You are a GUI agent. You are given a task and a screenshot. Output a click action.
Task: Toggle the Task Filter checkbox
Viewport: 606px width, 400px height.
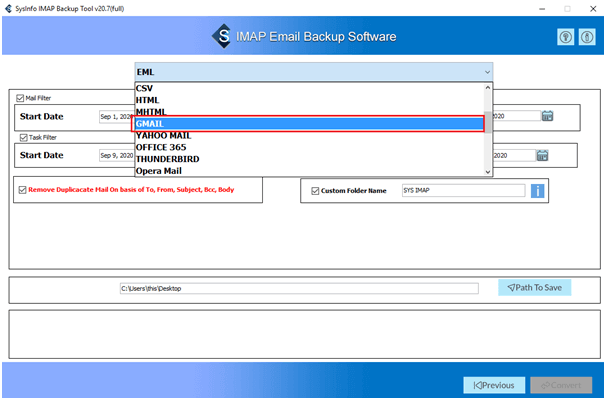pyautogui.click(x=20, y=137)
